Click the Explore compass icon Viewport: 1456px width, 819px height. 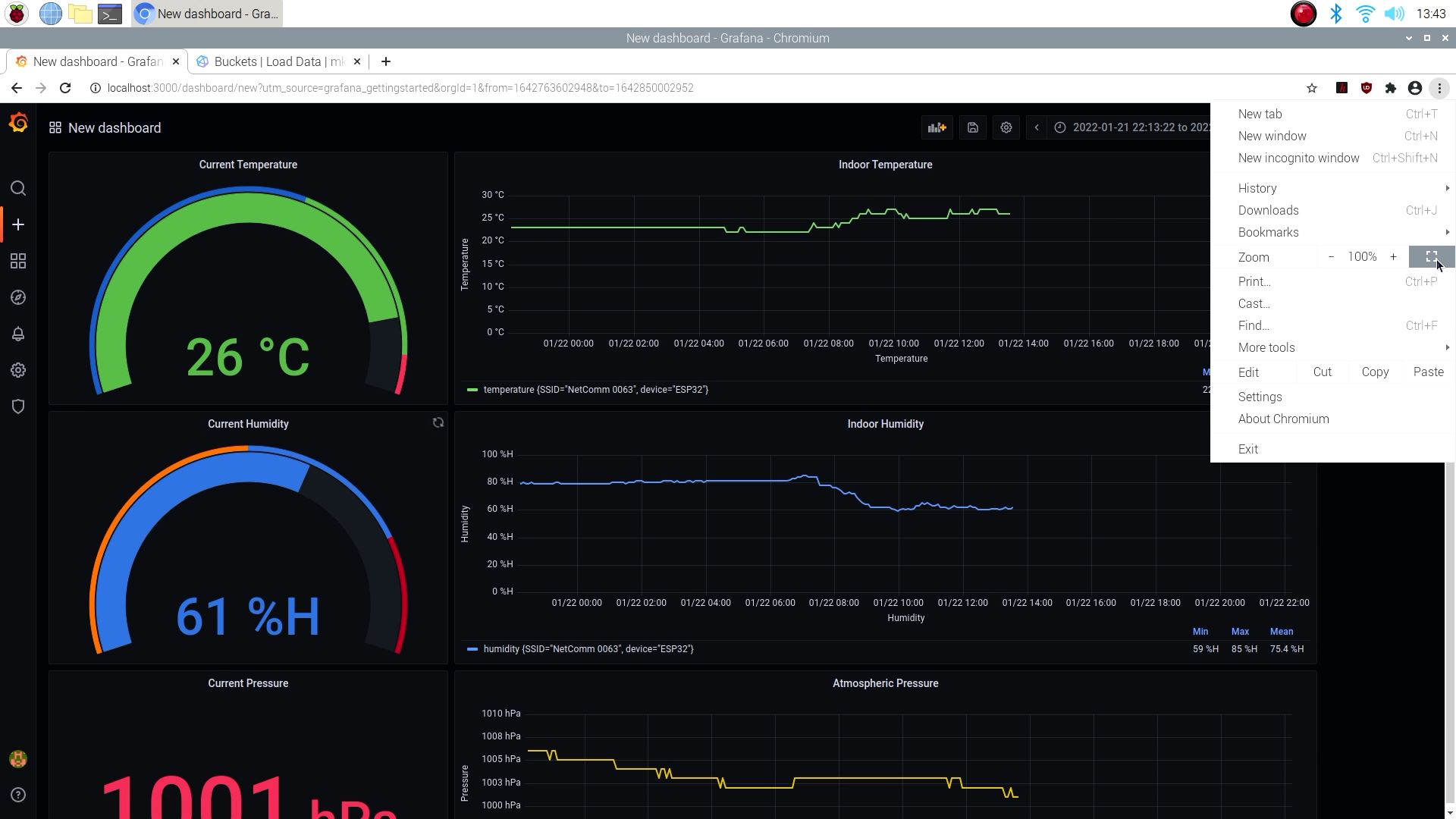(18, 297)
